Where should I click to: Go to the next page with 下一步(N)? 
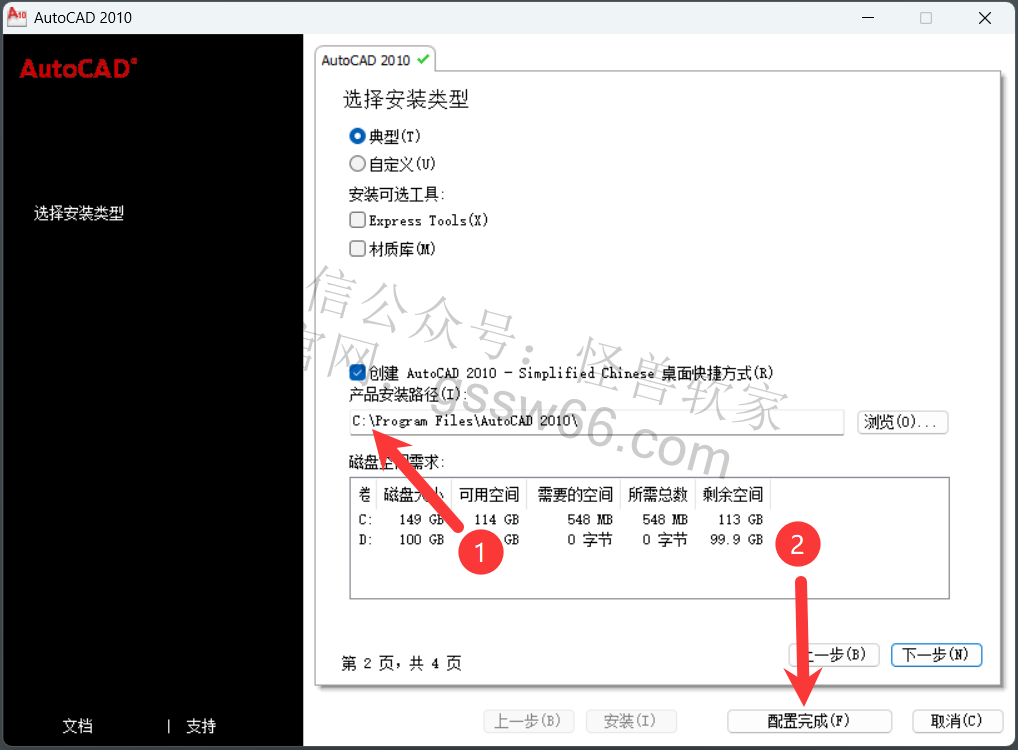pos(935,655)
